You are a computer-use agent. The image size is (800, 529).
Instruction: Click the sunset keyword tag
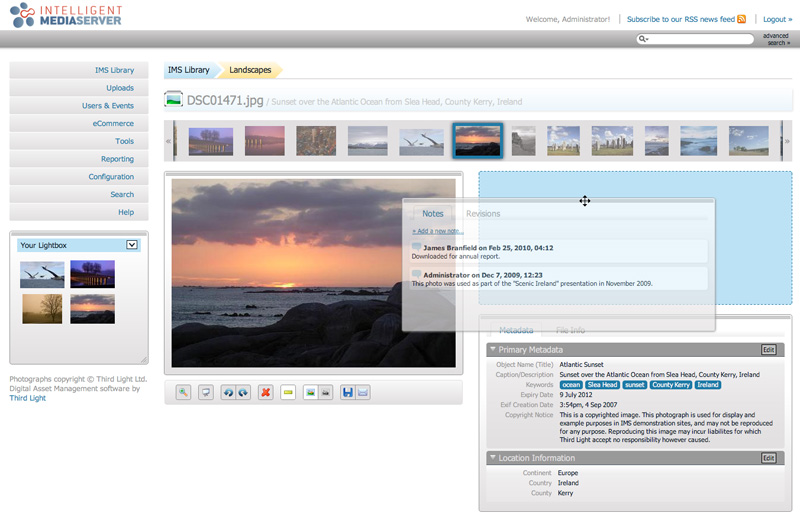click(x=634, y=385)
